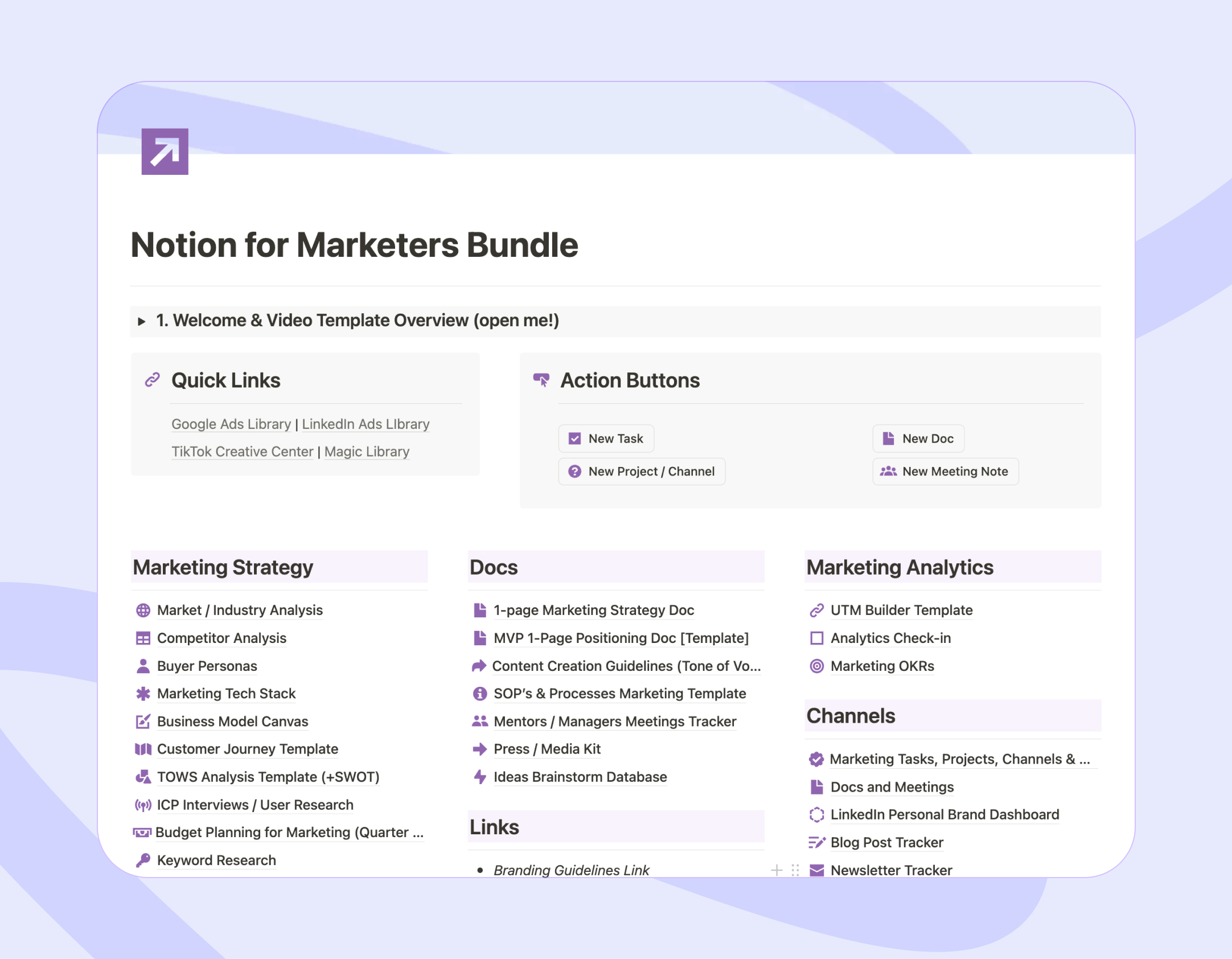Click checkbox icon beside Analytics Check-in

coord(816,638)
